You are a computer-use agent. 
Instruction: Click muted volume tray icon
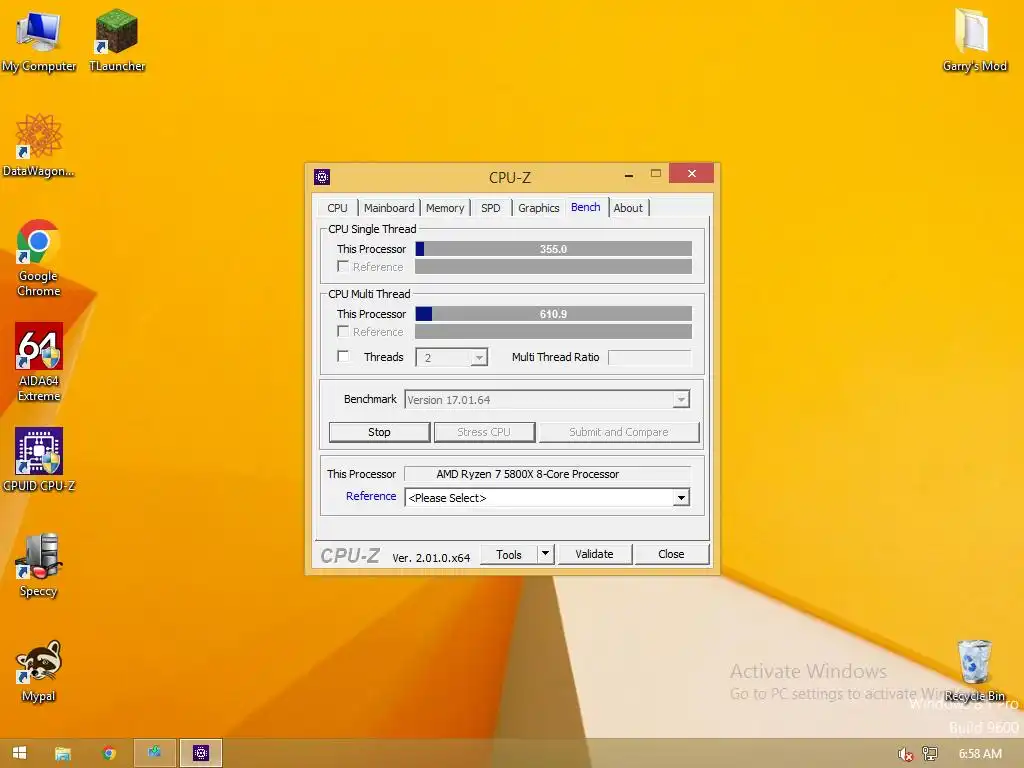point(905,754)
